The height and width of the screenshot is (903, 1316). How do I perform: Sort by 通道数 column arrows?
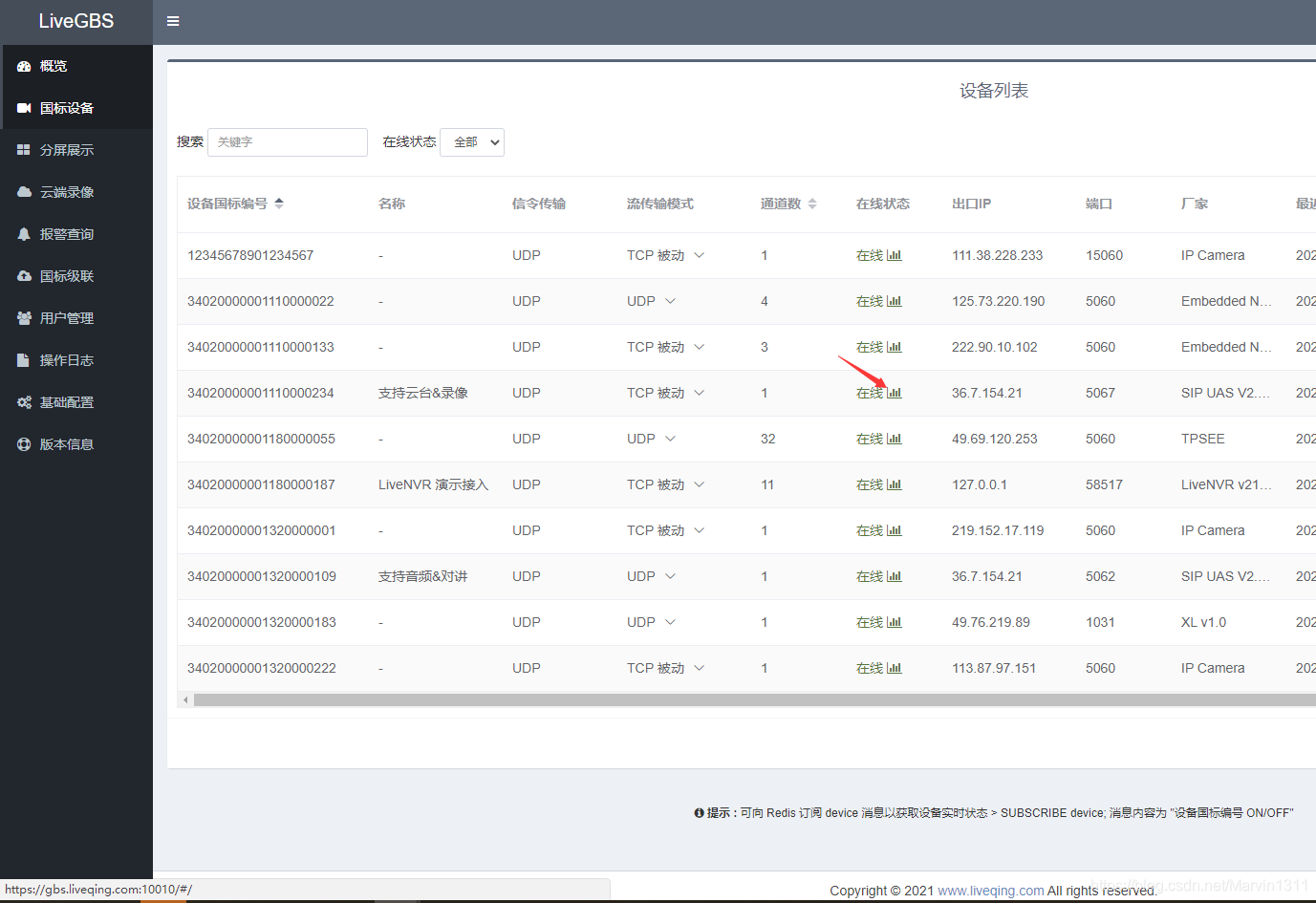[x=812, y=204]
